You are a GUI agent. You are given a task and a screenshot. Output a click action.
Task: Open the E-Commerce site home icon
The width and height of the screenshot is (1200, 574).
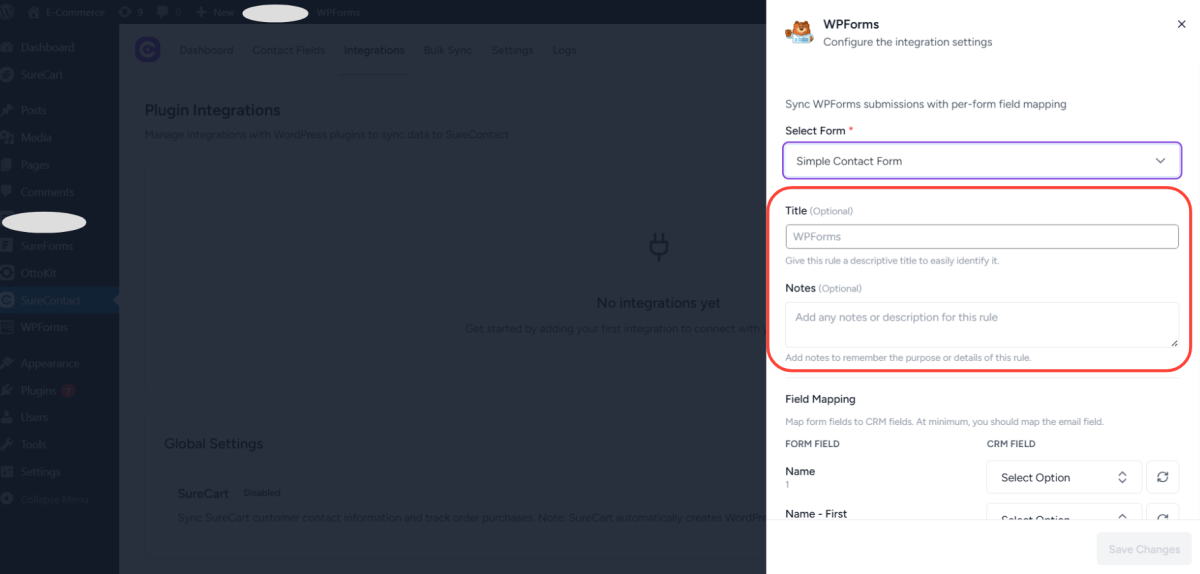[x=34, y=12]
